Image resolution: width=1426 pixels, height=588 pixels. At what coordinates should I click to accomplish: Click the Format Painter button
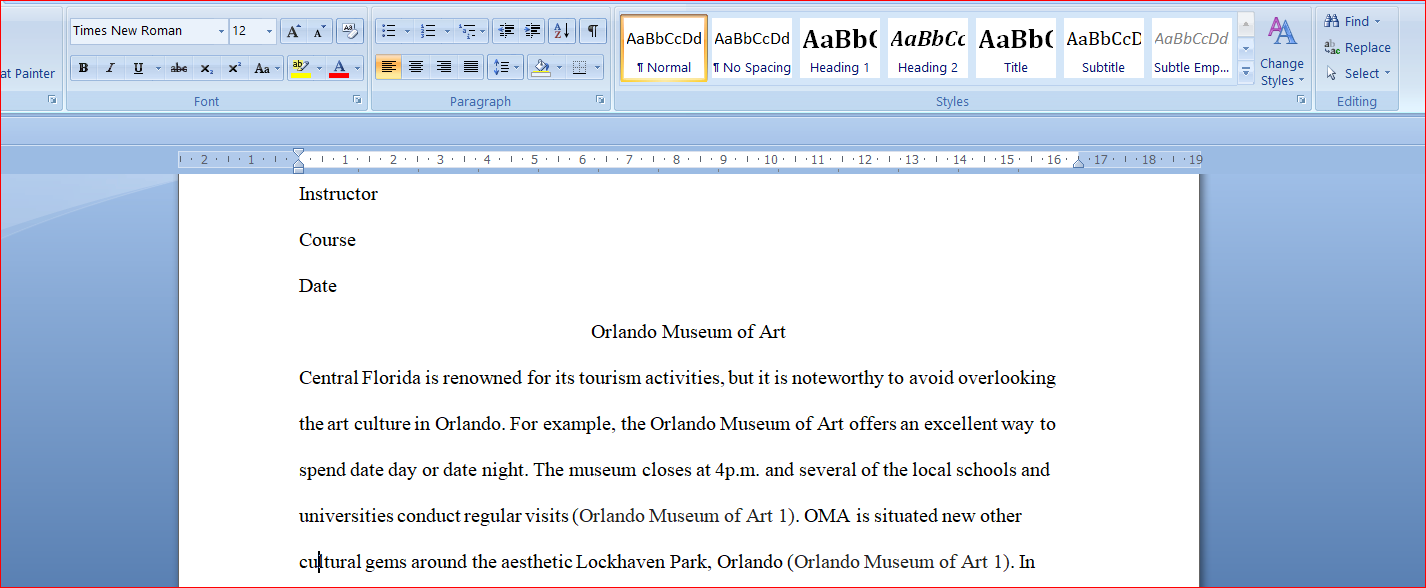[x=28, y=73]
